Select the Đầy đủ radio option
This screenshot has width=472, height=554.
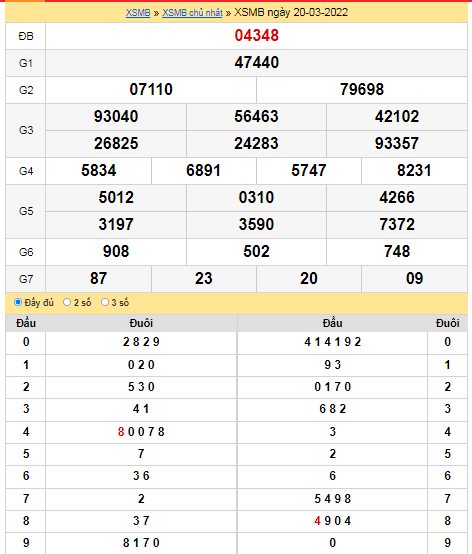pos(18,302)
